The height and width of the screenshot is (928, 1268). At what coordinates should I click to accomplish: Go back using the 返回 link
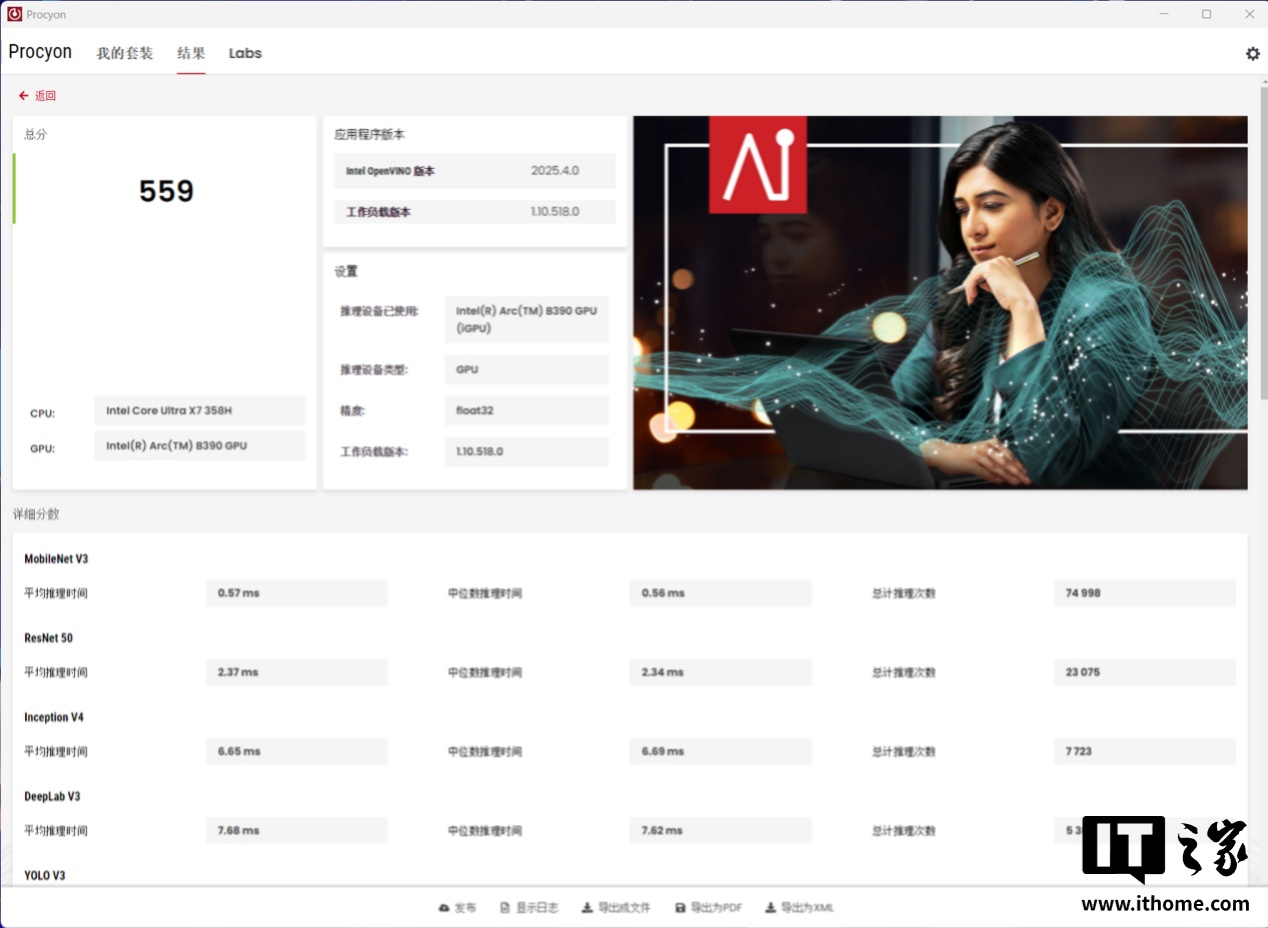pos(45,96)
